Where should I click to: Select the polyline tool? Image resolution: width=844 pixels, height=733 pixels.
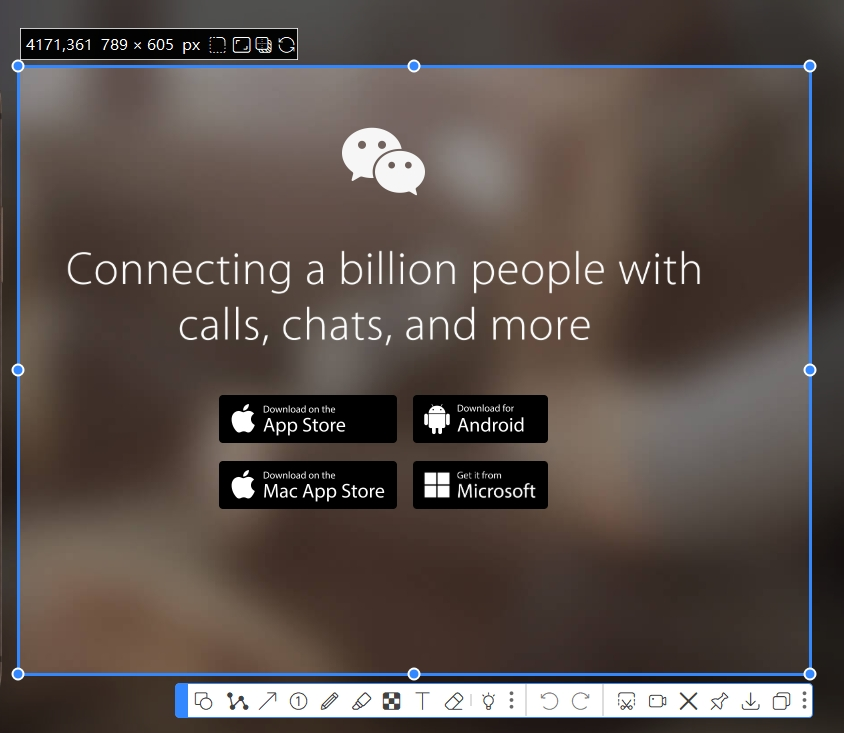point(236,701)
